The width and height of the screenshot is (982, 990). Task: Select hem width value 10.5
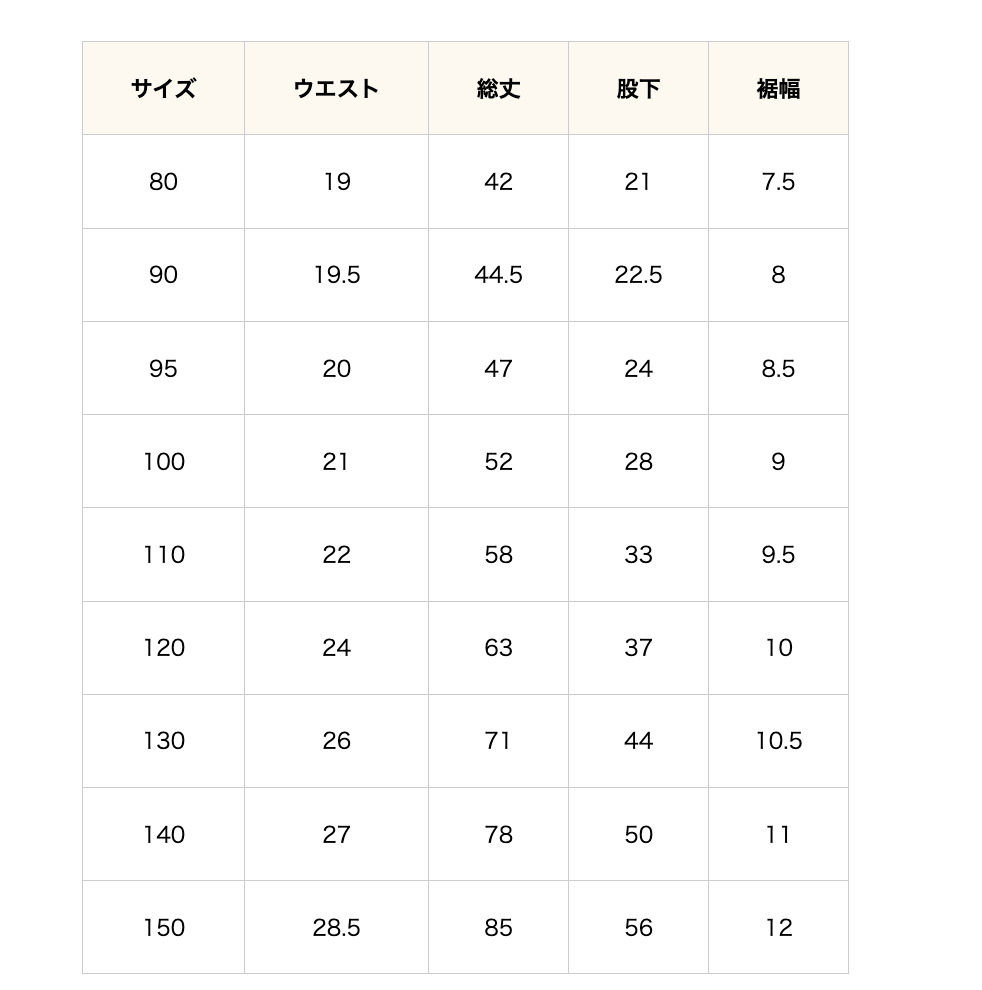[778, 741]
